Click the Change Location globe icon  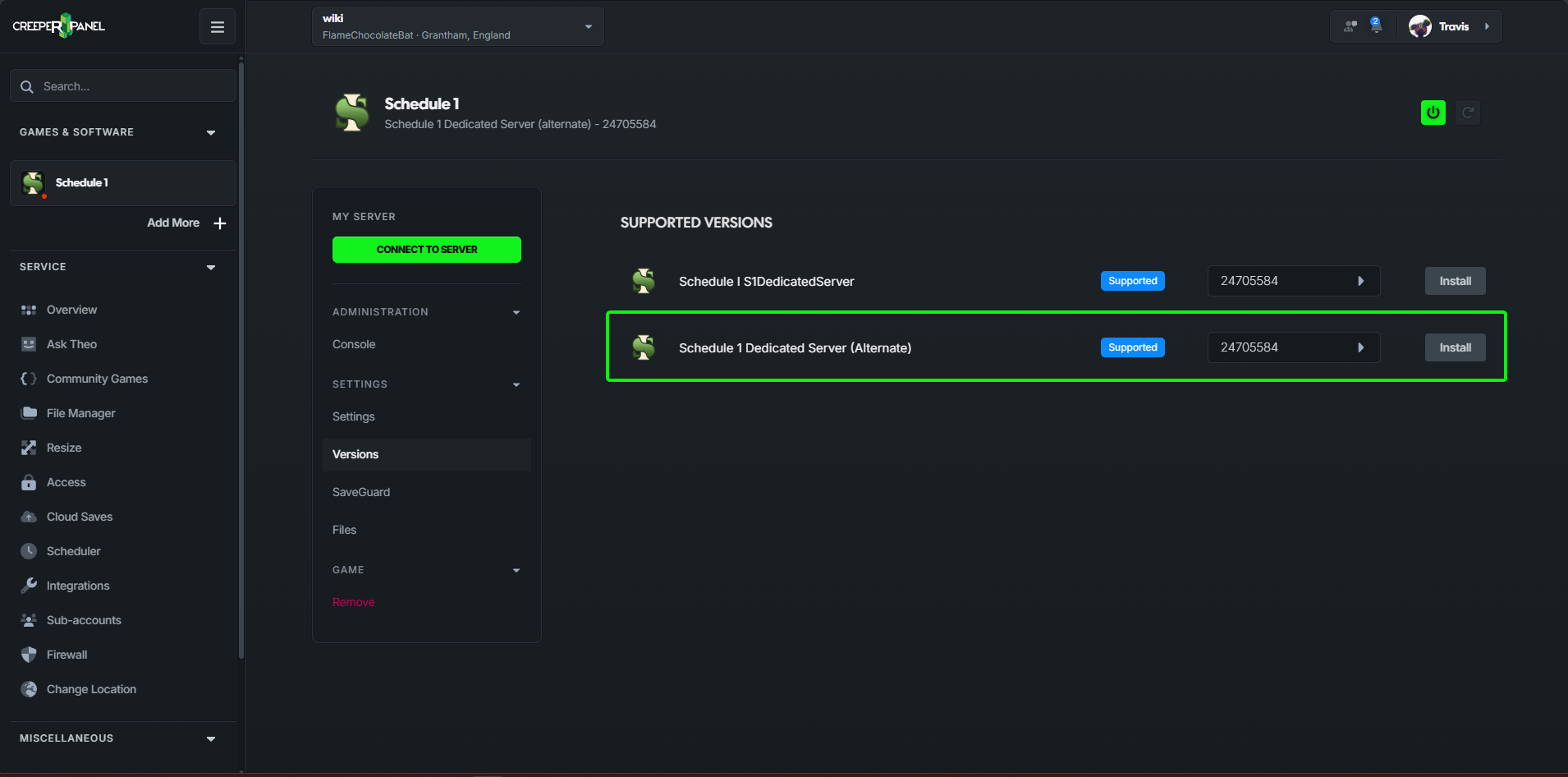pyautogui.click(x=29, y=689)
